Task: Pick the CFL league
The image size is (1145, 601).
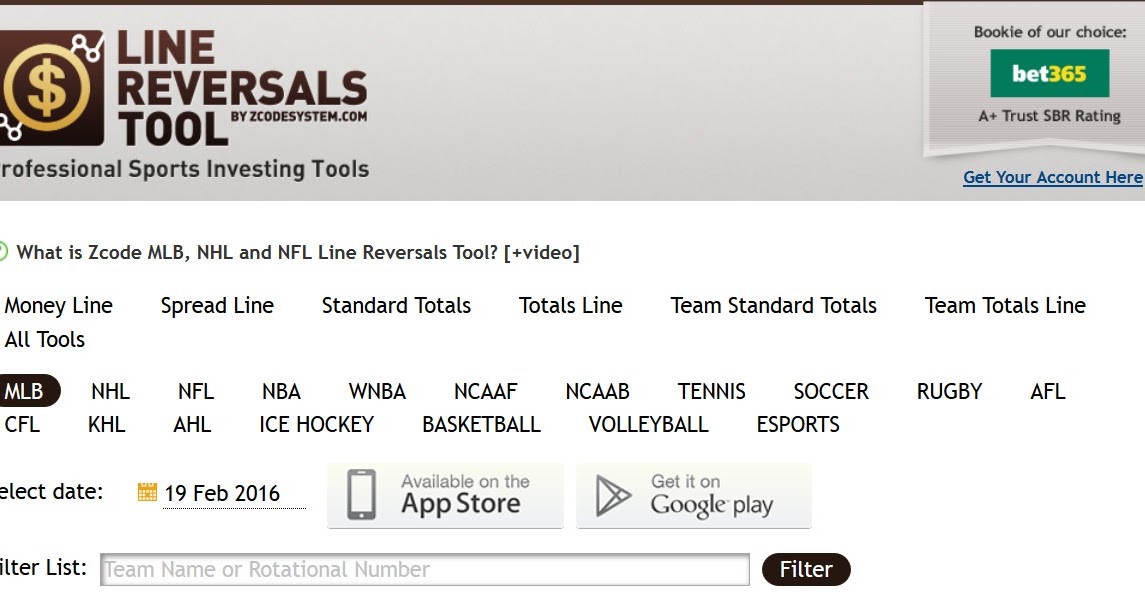Action: (x=22, y=424)
